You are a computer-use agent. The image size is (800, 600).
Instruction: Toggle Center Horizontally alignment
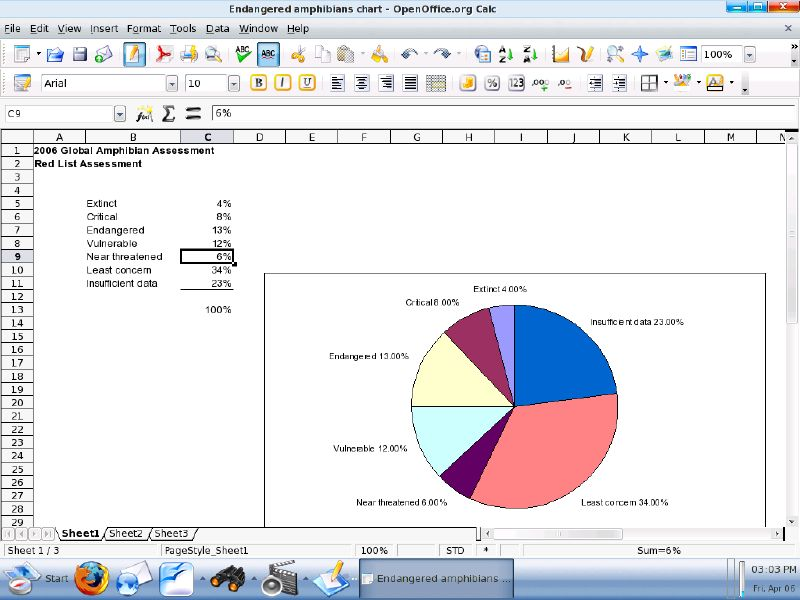pyautogui.click(x=361, y=83)
